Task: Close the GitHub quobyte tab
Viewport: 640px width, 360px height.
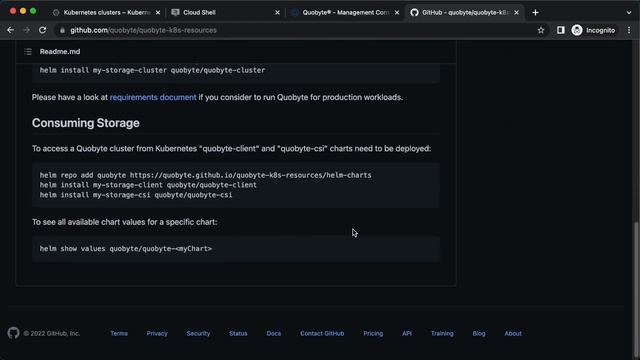Action: [516, 13]
